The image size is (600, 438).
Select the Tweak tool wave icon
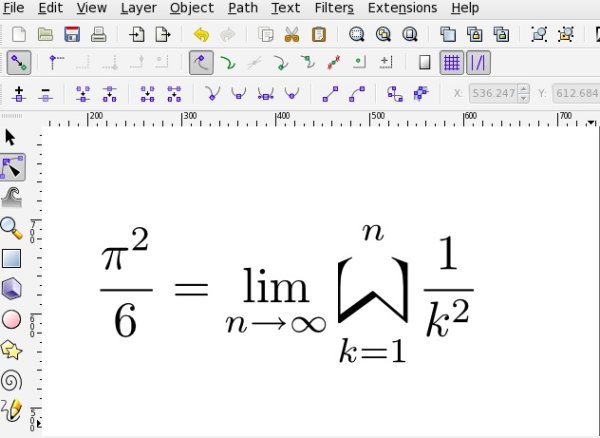point(12,197)
